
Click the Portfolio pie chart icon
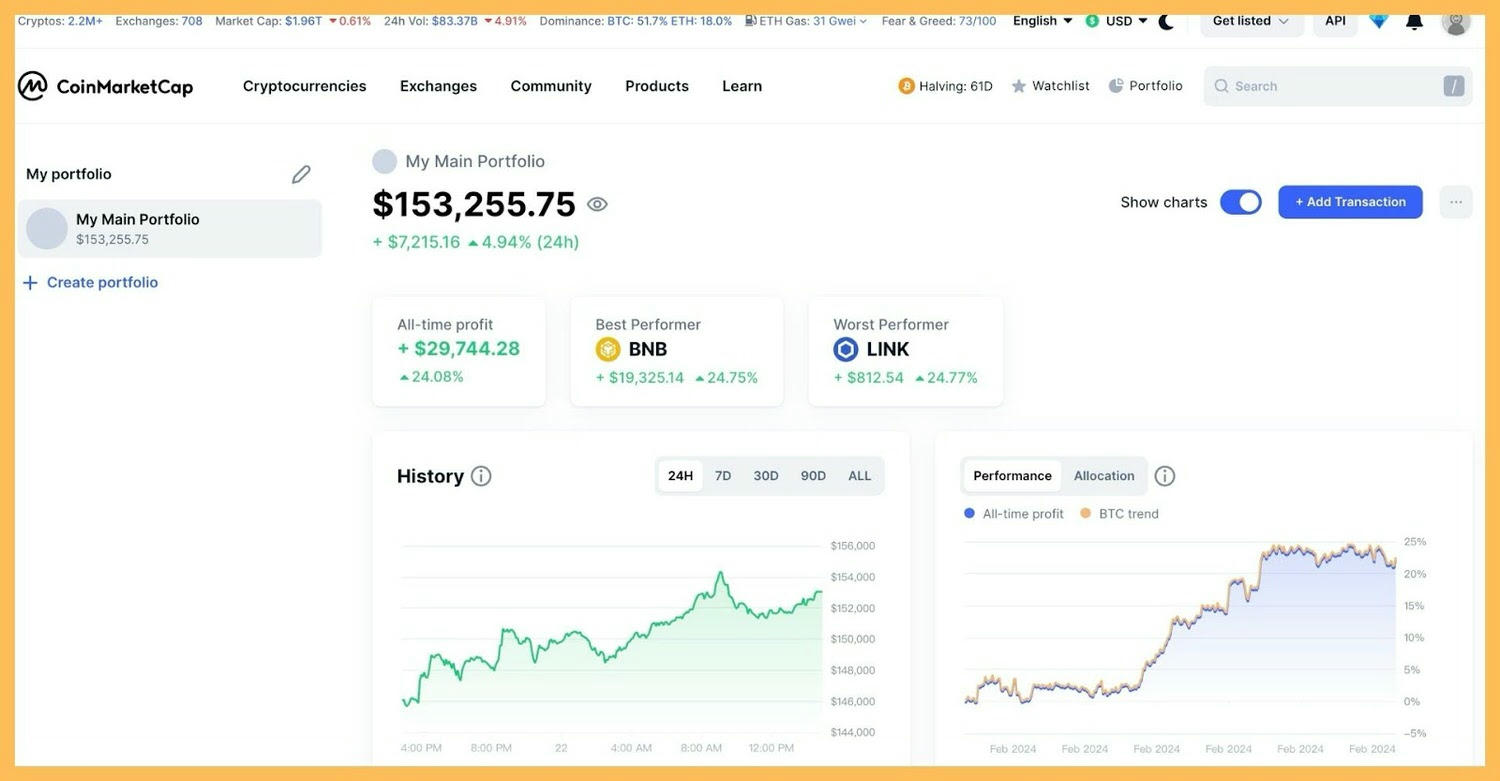click(1116, 86)
